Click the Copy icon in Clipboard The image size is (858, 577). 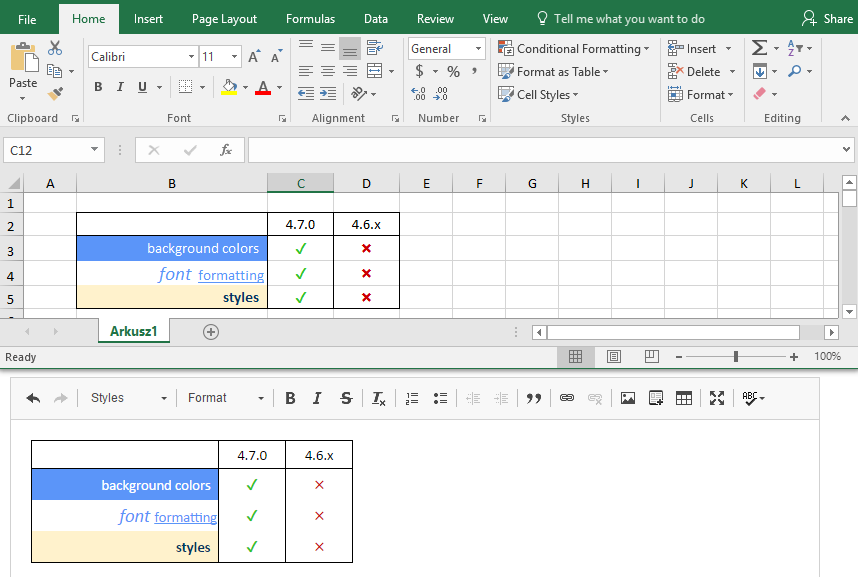point(54,71)
